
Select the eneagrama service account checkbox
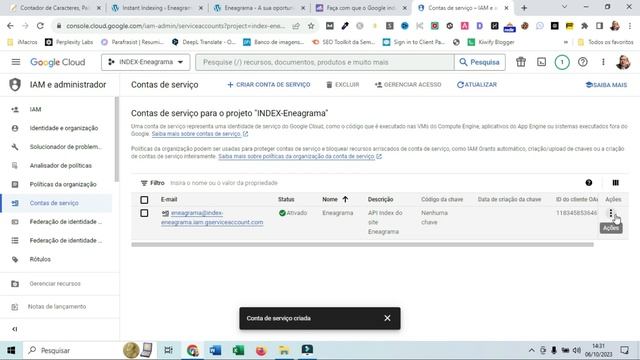(x=144, y=213)
